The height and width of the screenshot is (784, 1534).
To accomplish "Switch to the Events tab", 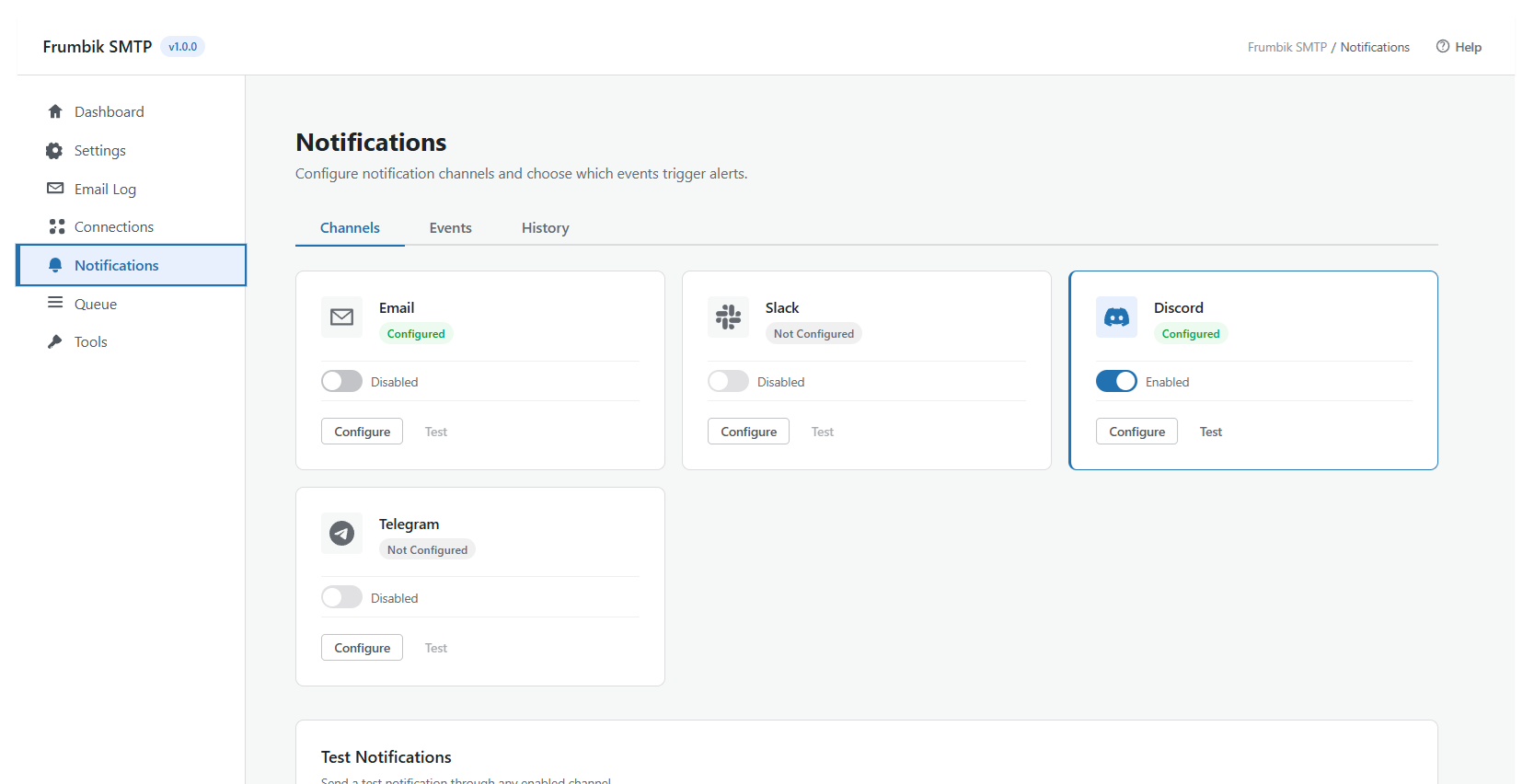I will (x=451, y=228).
